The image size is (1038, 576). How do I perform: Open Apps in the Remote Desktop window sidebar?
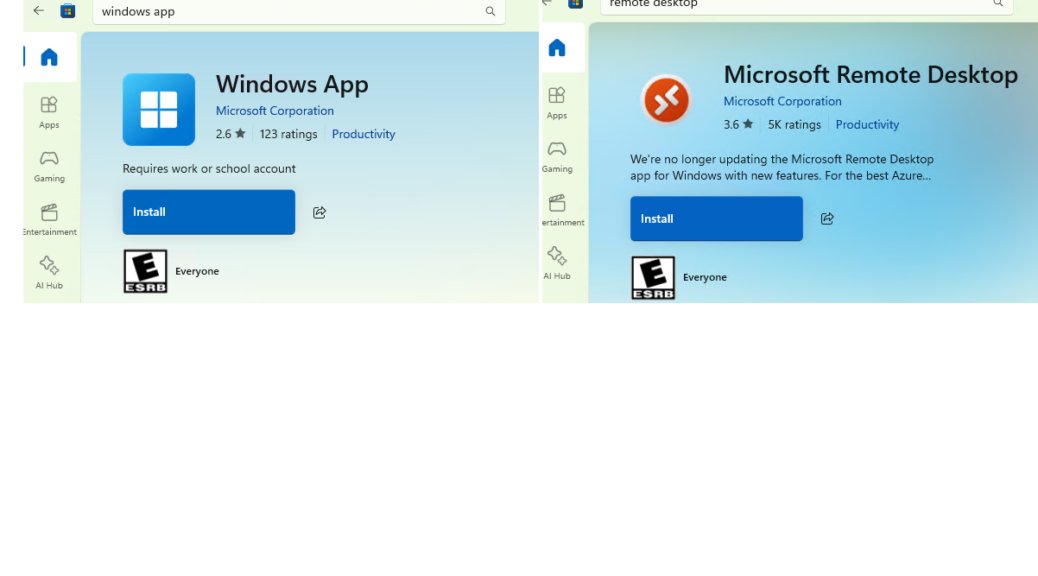point(557,103)
